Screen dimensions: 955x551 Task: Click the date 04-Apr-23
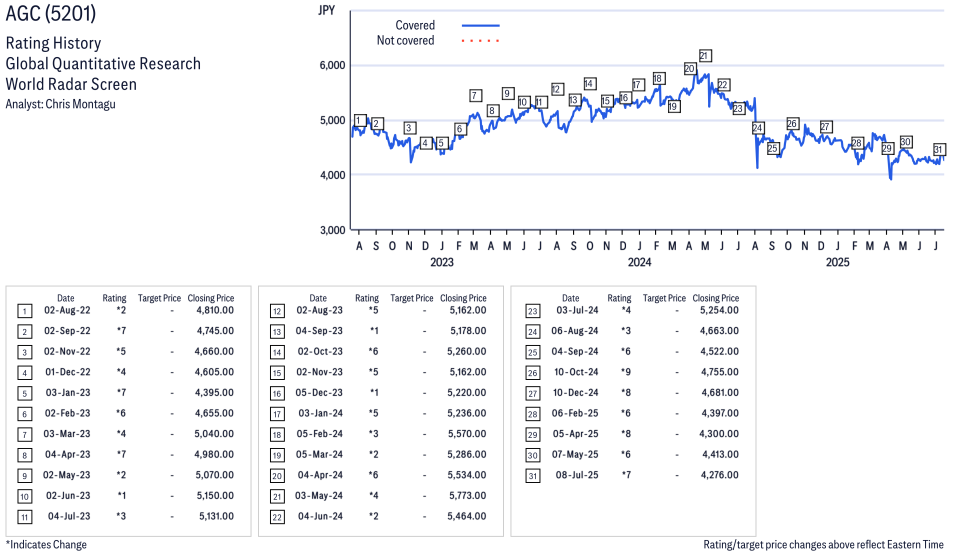[68, 455]
